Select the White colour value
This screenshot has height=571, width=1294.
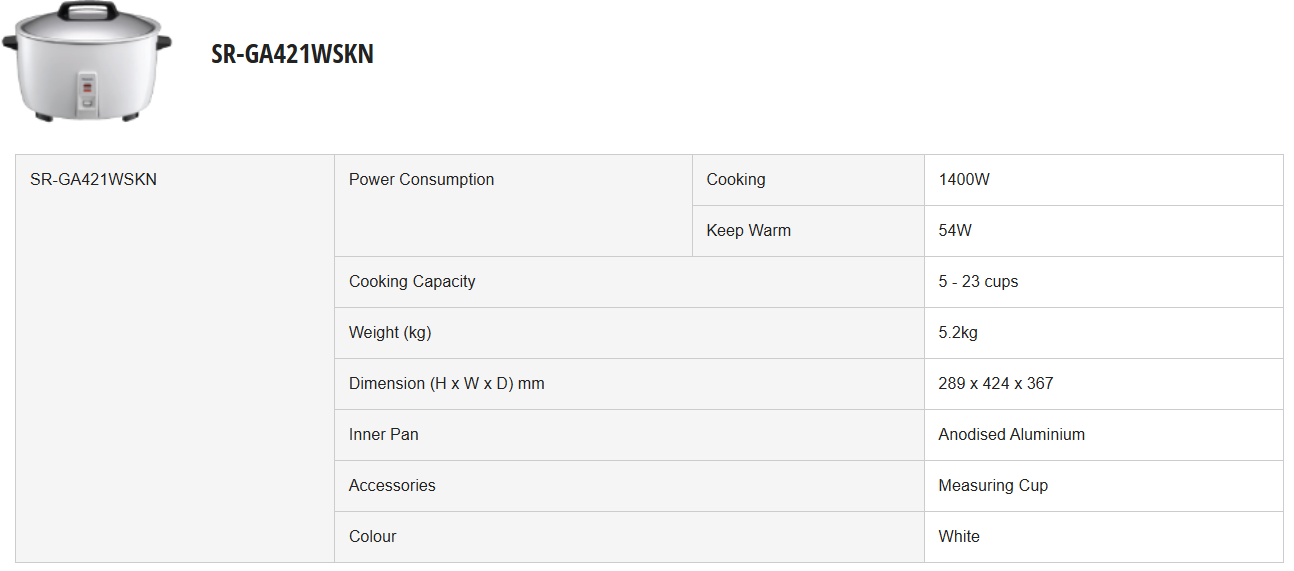point(959,537)
